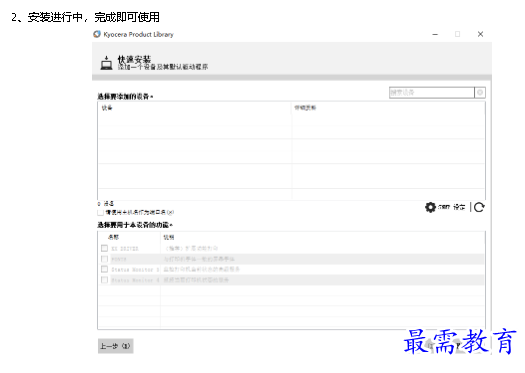
Task: Sort by the 设备 column header
Action: pyautogui.click(x=107, y=108)
